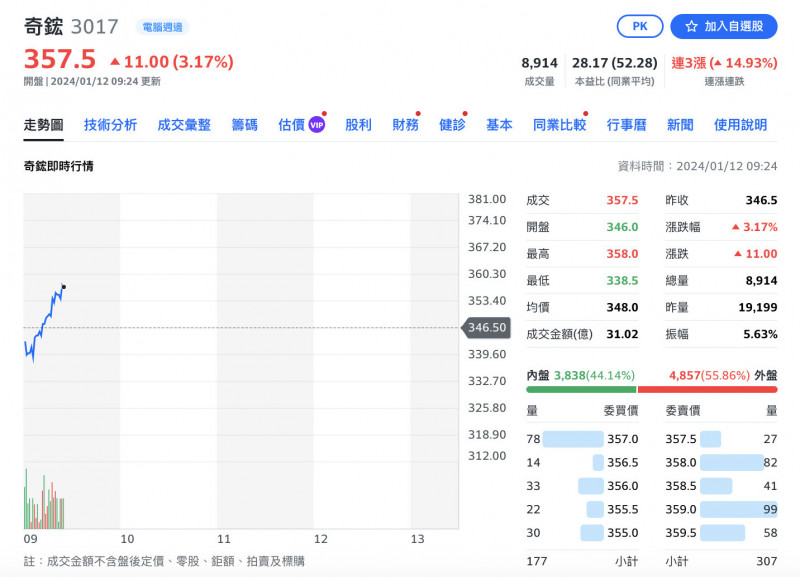800x577 pixels.
Task: Click the 委賣價 column header
Action: click(x=683, y=411)
